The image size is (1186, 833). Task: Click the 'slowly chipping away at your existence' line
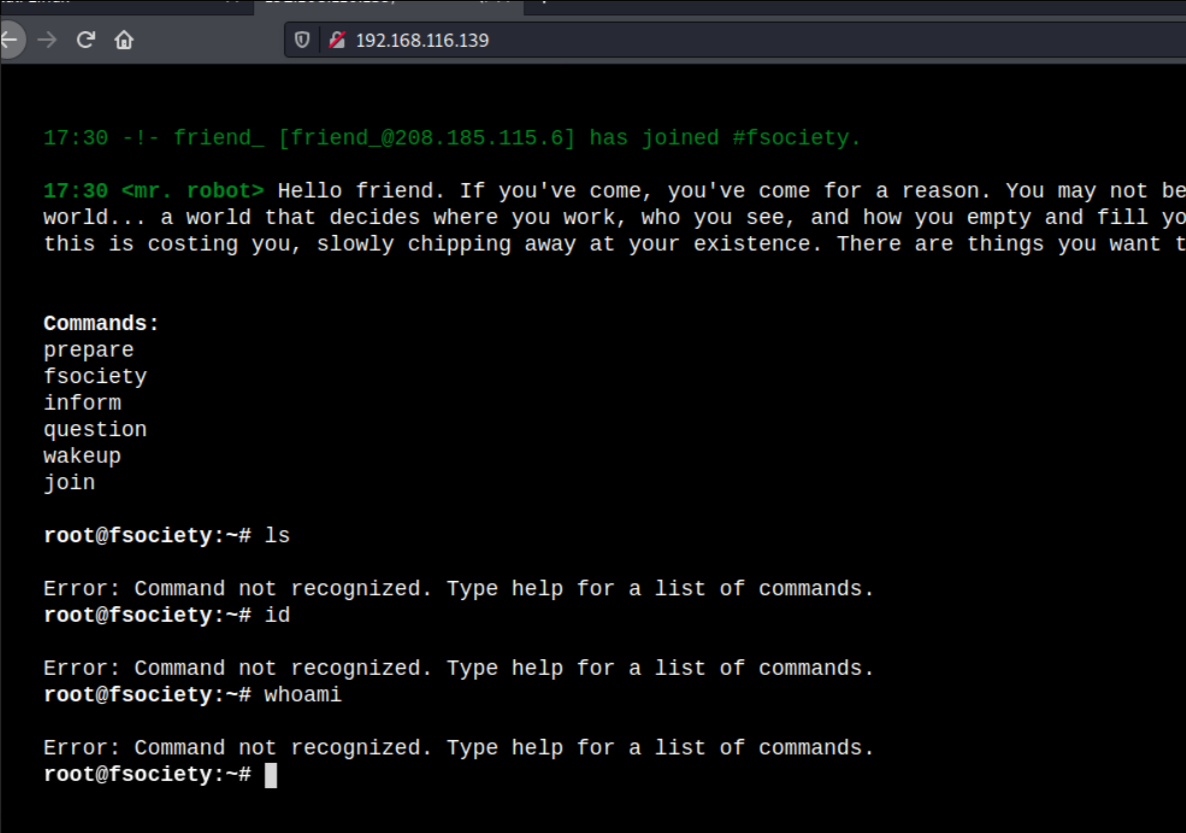(x=568, y=244)
